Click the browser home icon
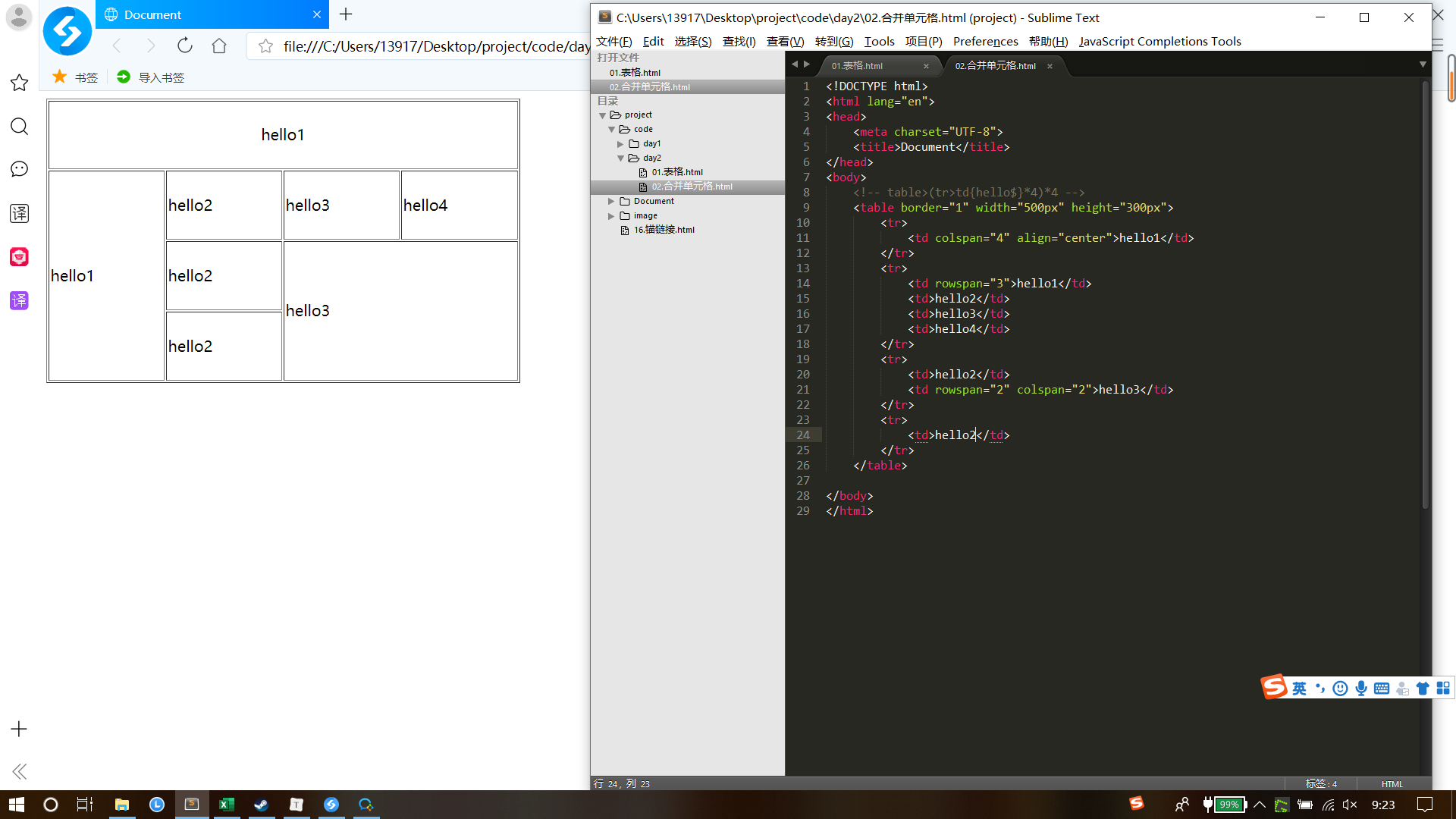 [219, 46]
